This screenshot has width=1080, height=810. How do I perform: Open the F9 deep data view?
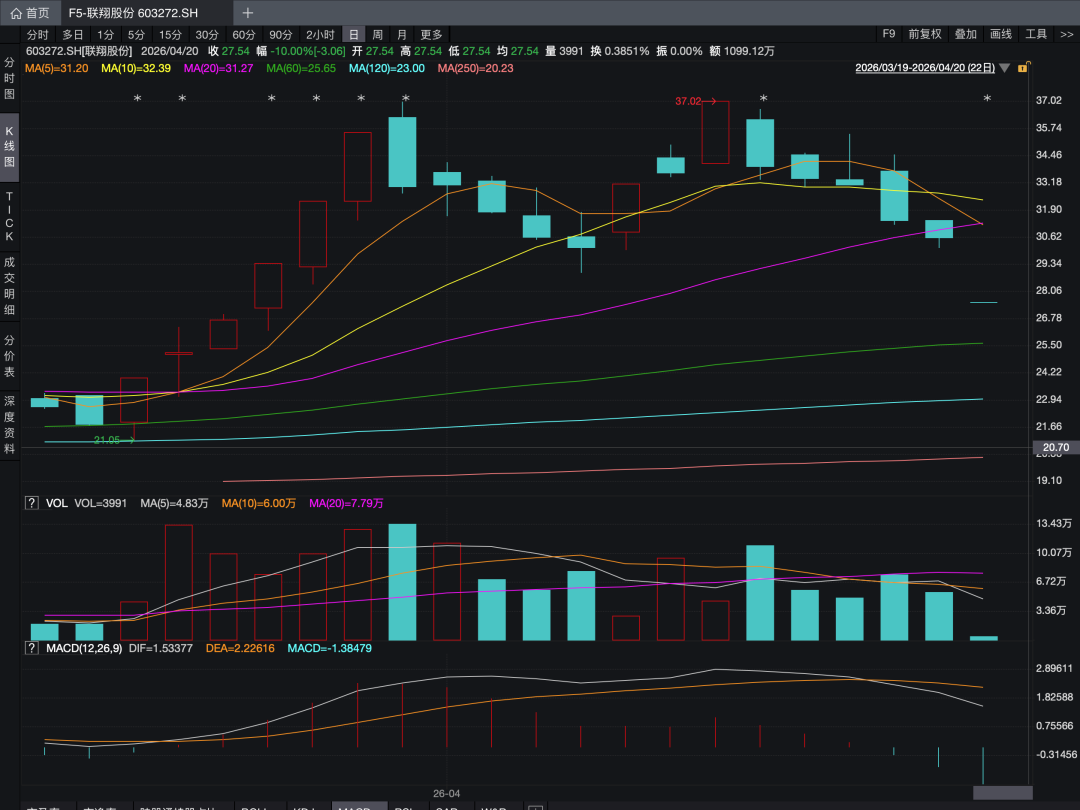point(889,34)
